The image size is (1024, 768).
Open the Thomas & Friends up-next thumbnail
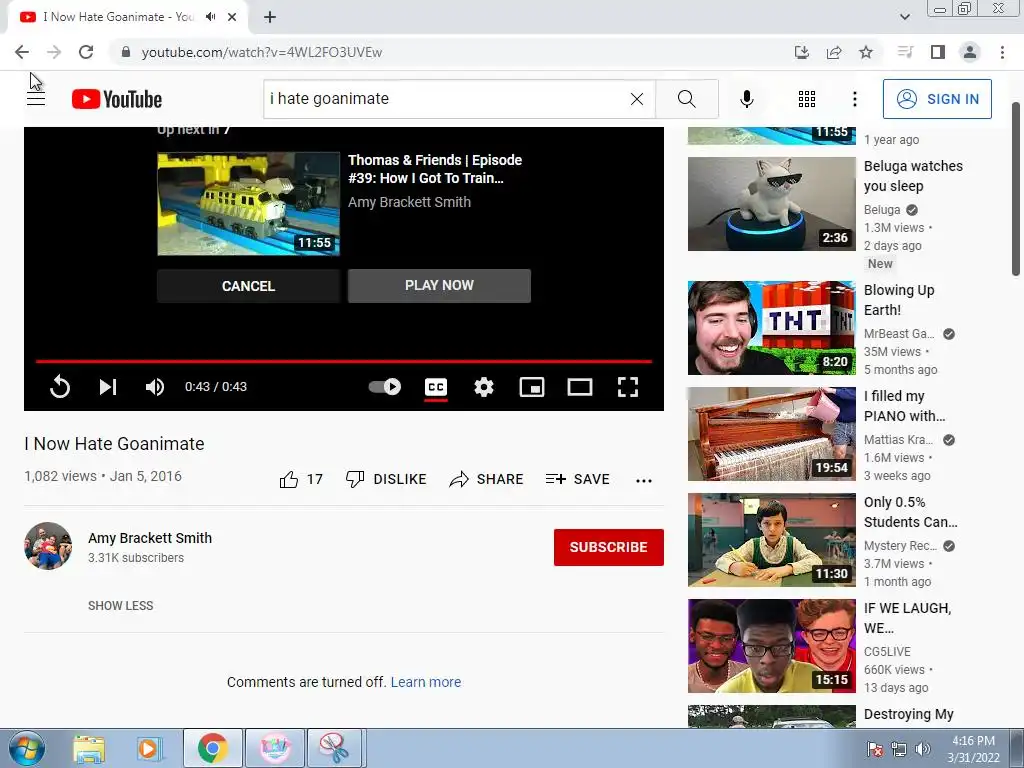coord(248,203)
